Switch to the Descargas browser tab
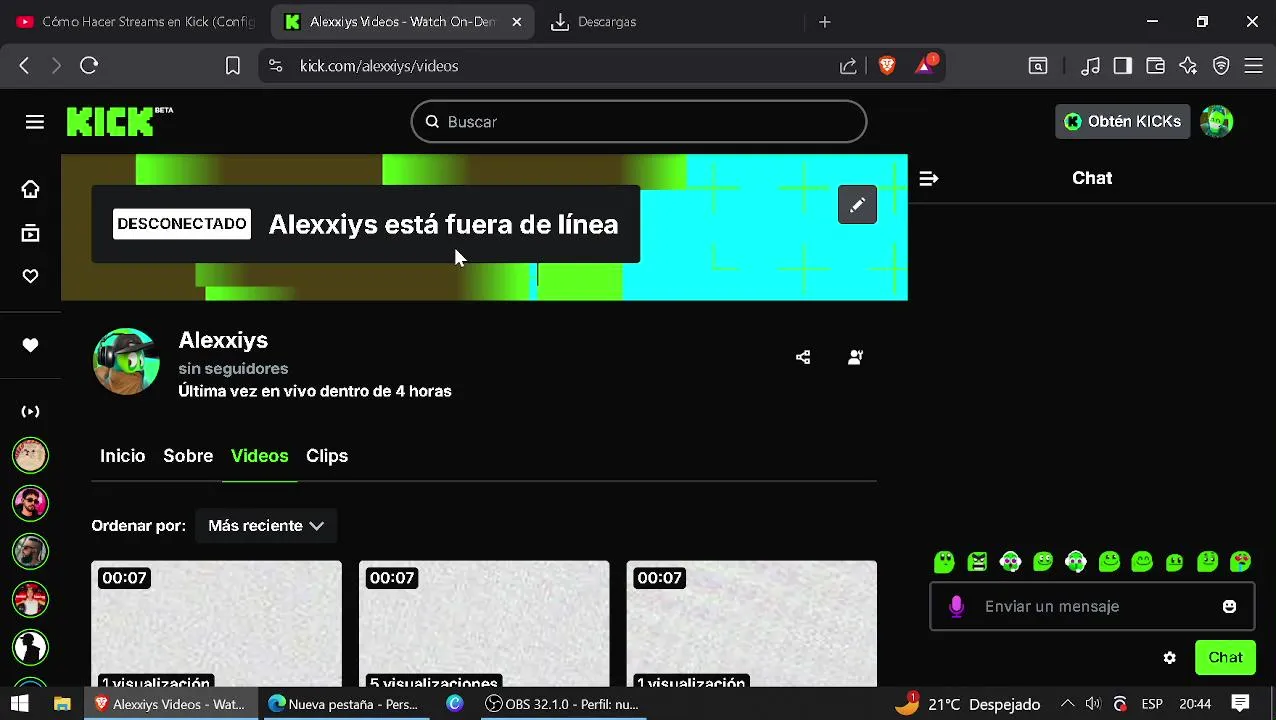The width and height of the screenshot is (1276, 720). coord(606,22)
